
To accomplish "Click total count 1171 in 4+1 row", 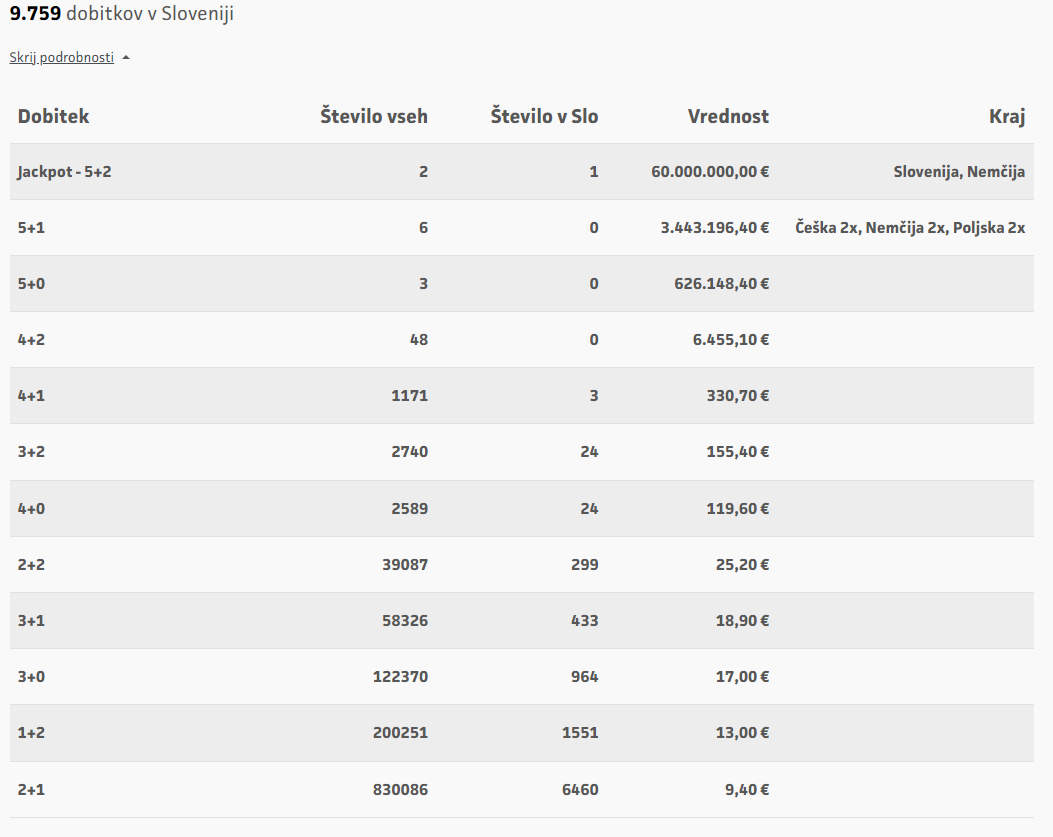I will [409, 396].
